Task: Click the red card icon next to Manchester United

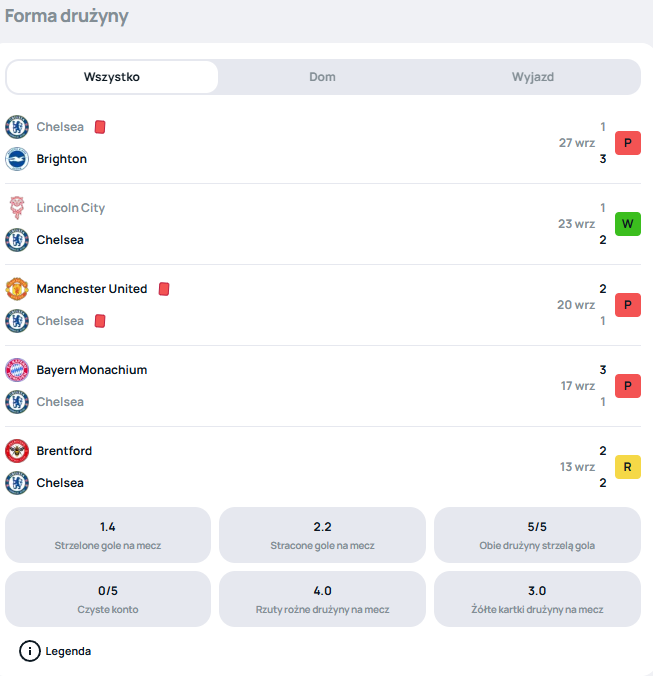Action: click(164, 289)
